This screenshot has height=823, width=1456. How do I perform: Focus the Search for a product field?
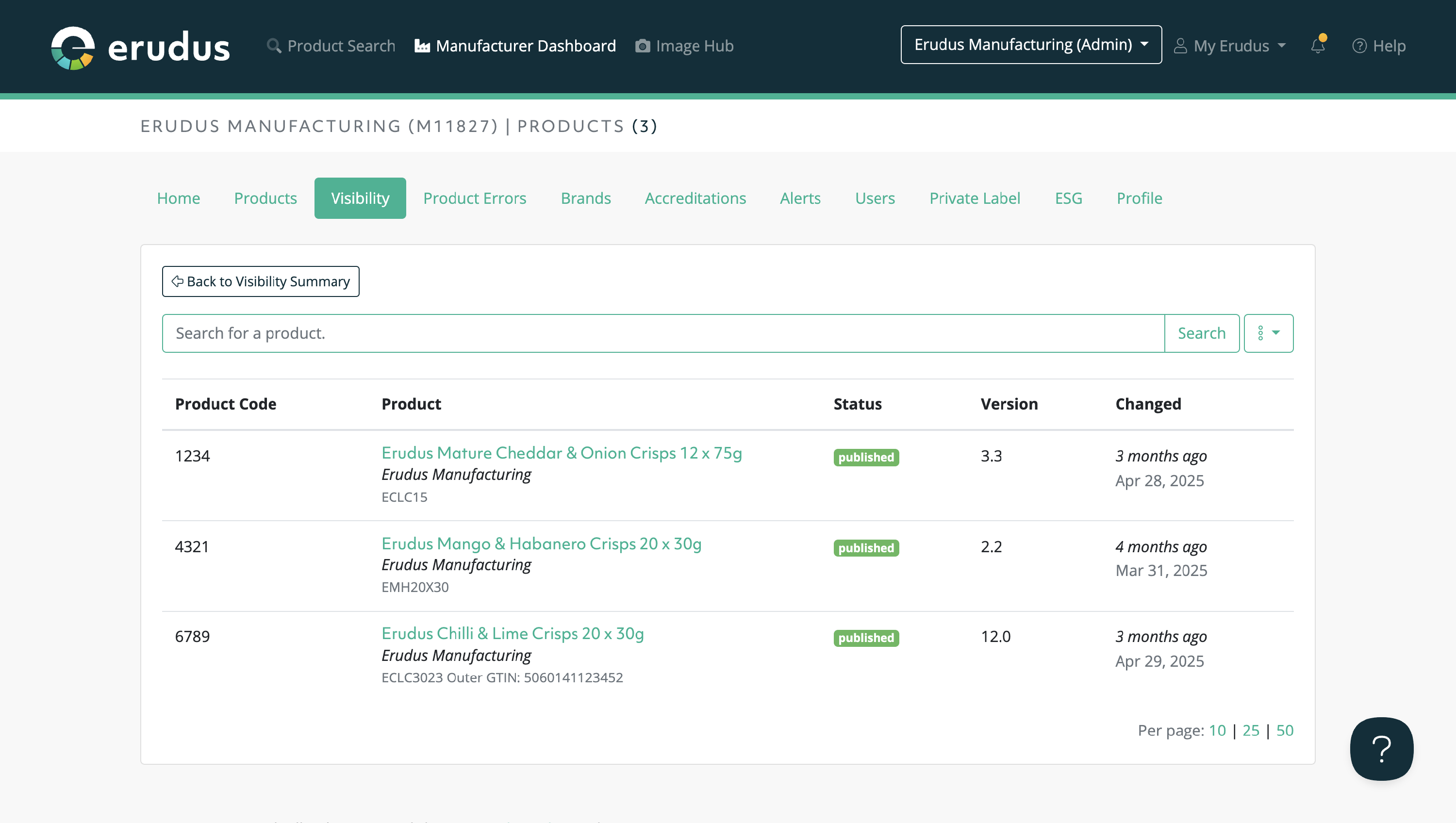(662, 333)
